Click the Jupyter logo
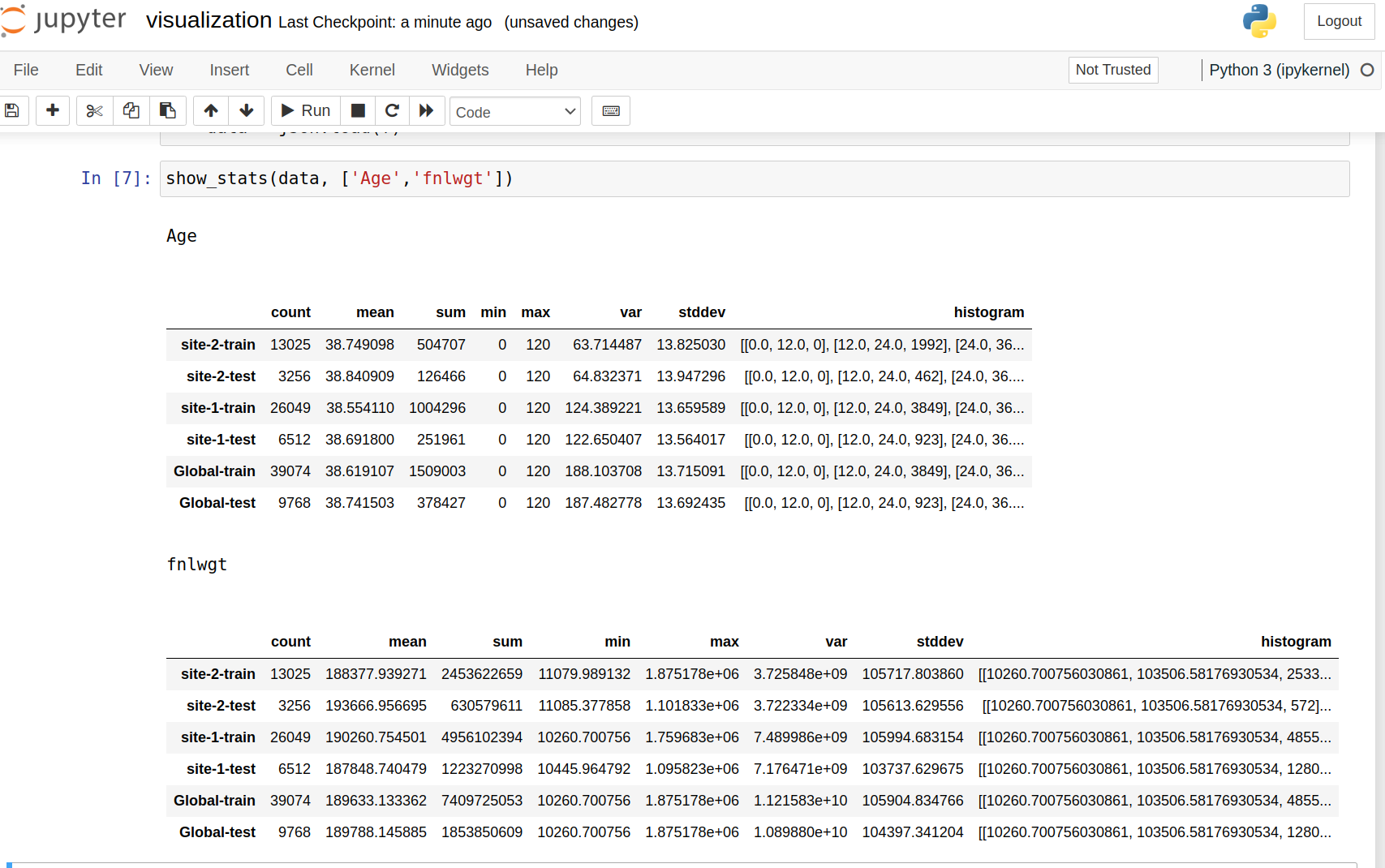1385x868 pixels. tap(63, 20)
